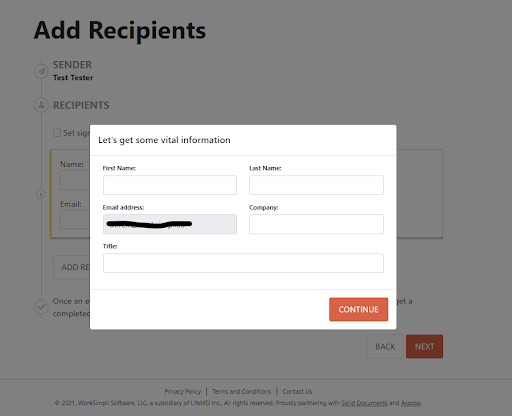Focus the Company field

click(x=316, y=224)
